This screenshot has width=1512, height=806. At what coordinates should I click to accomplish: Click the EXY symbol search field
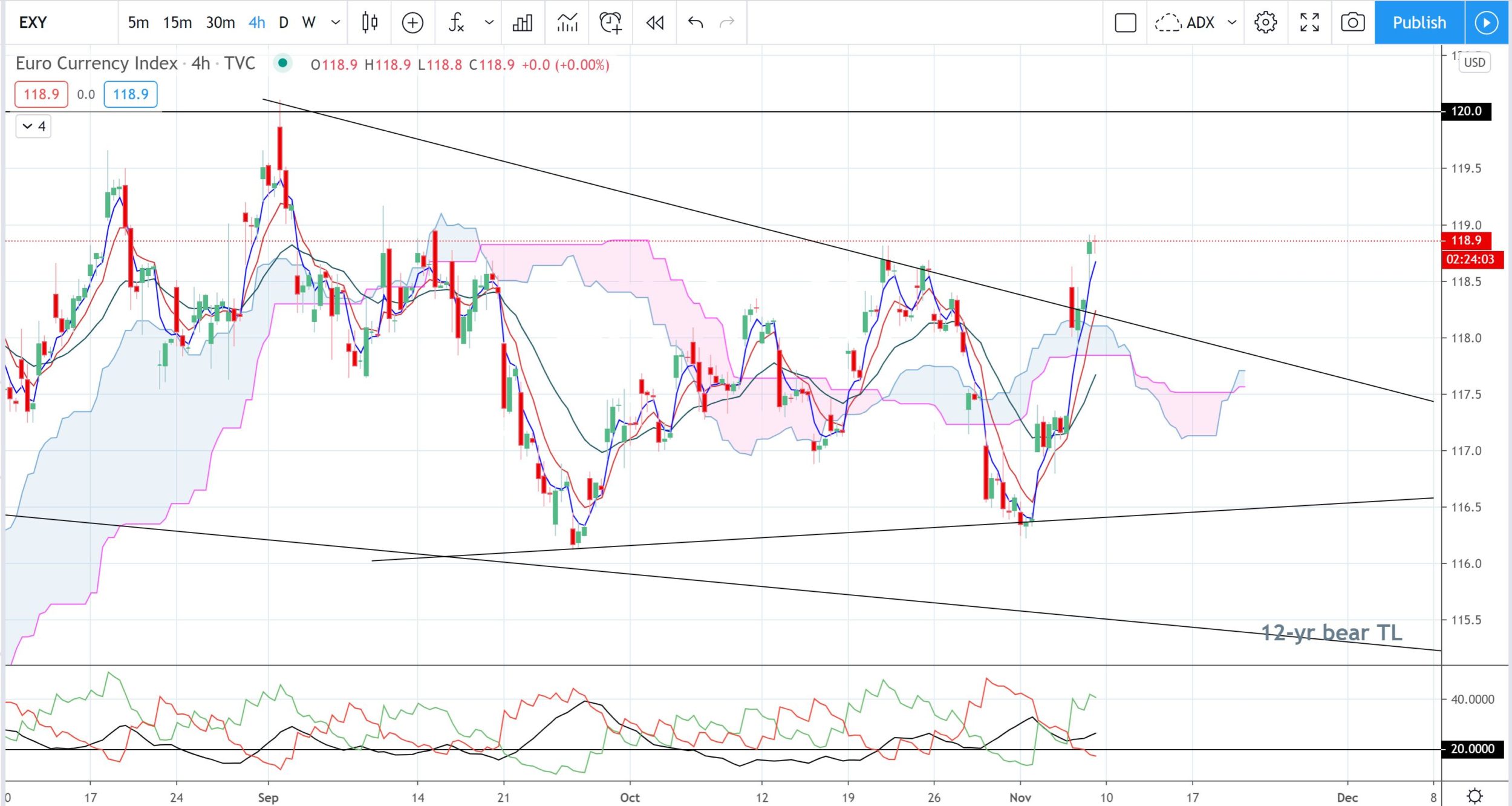[x=60, y=23]
